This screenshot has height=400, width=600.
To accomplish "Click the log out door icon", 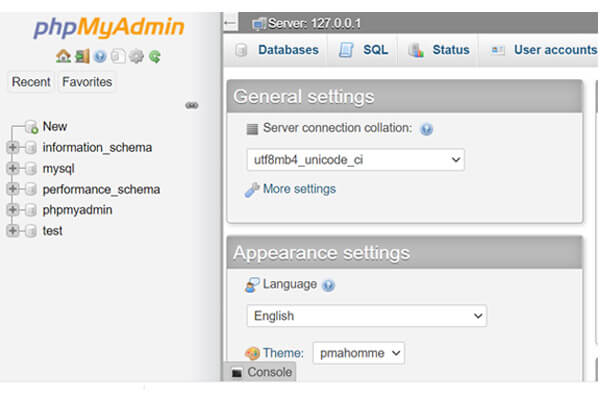I will [x=82, y=56].
